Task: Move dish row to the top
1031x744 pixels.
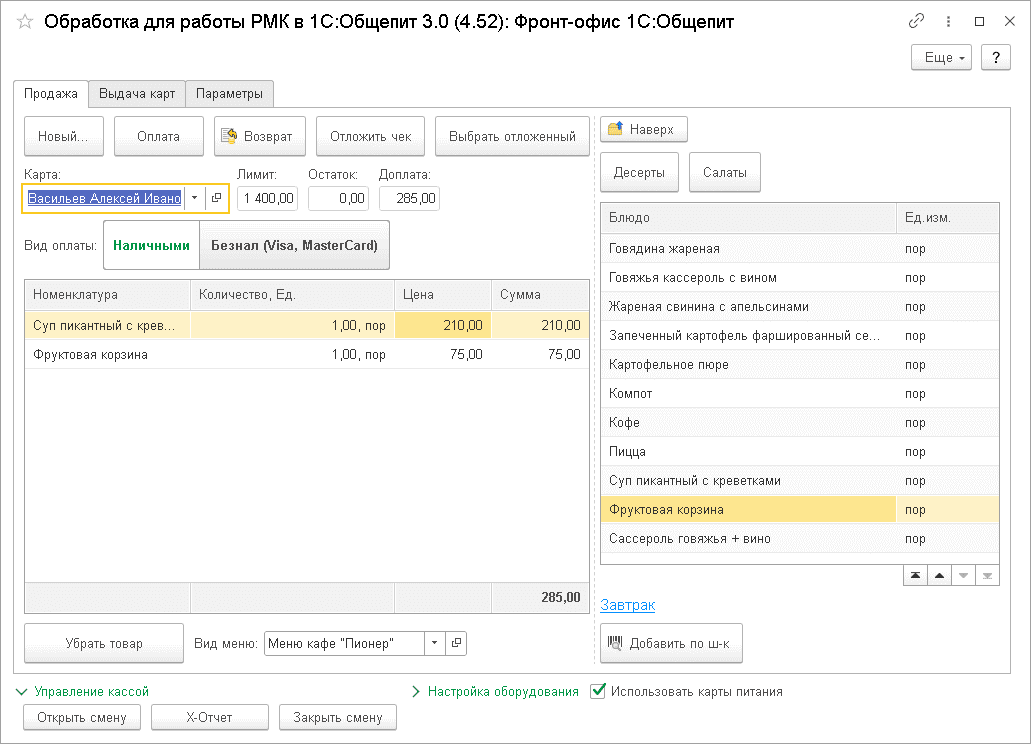Action: click(x=915, y=575)
